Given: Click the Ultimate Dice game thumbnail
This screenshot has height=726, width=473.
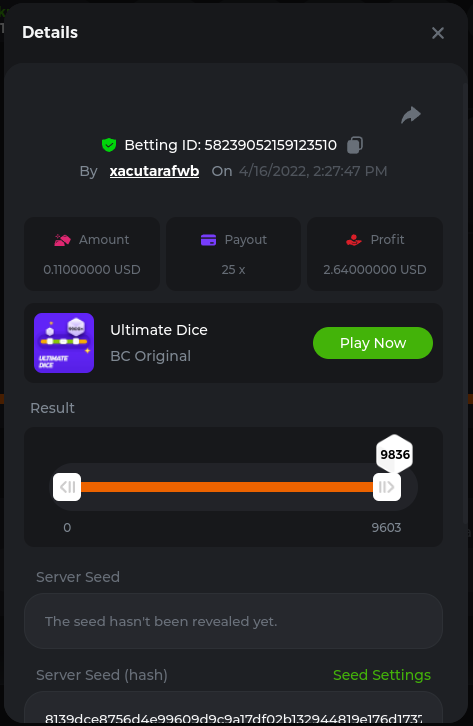Looking at the screenshot, I should pos(64,343).
